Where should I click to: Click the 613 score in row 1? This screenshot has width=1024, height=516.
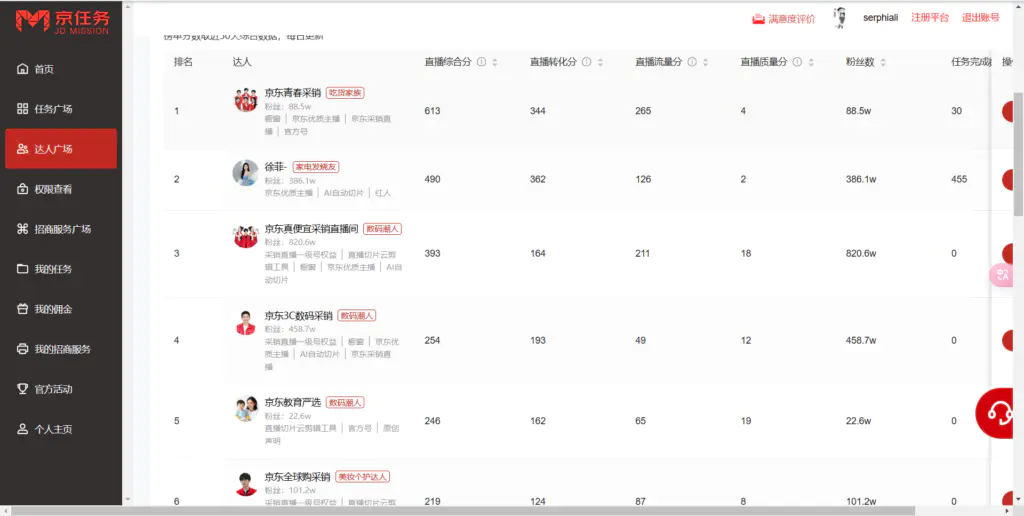pos(432,111)
